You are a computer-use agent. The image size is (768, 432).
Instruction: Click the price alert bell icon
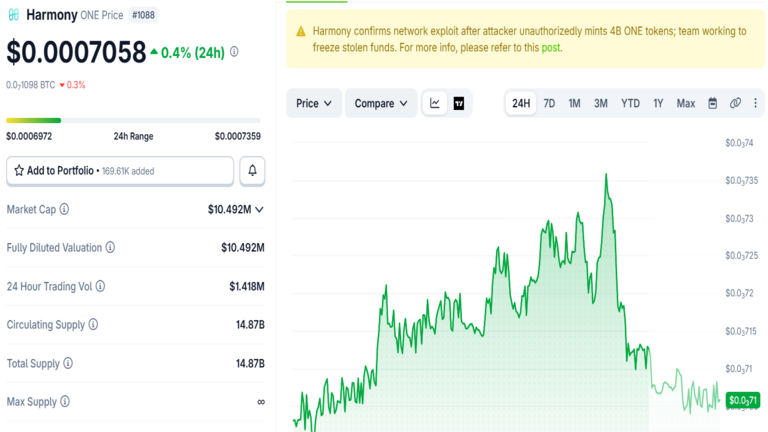(252, 170)
